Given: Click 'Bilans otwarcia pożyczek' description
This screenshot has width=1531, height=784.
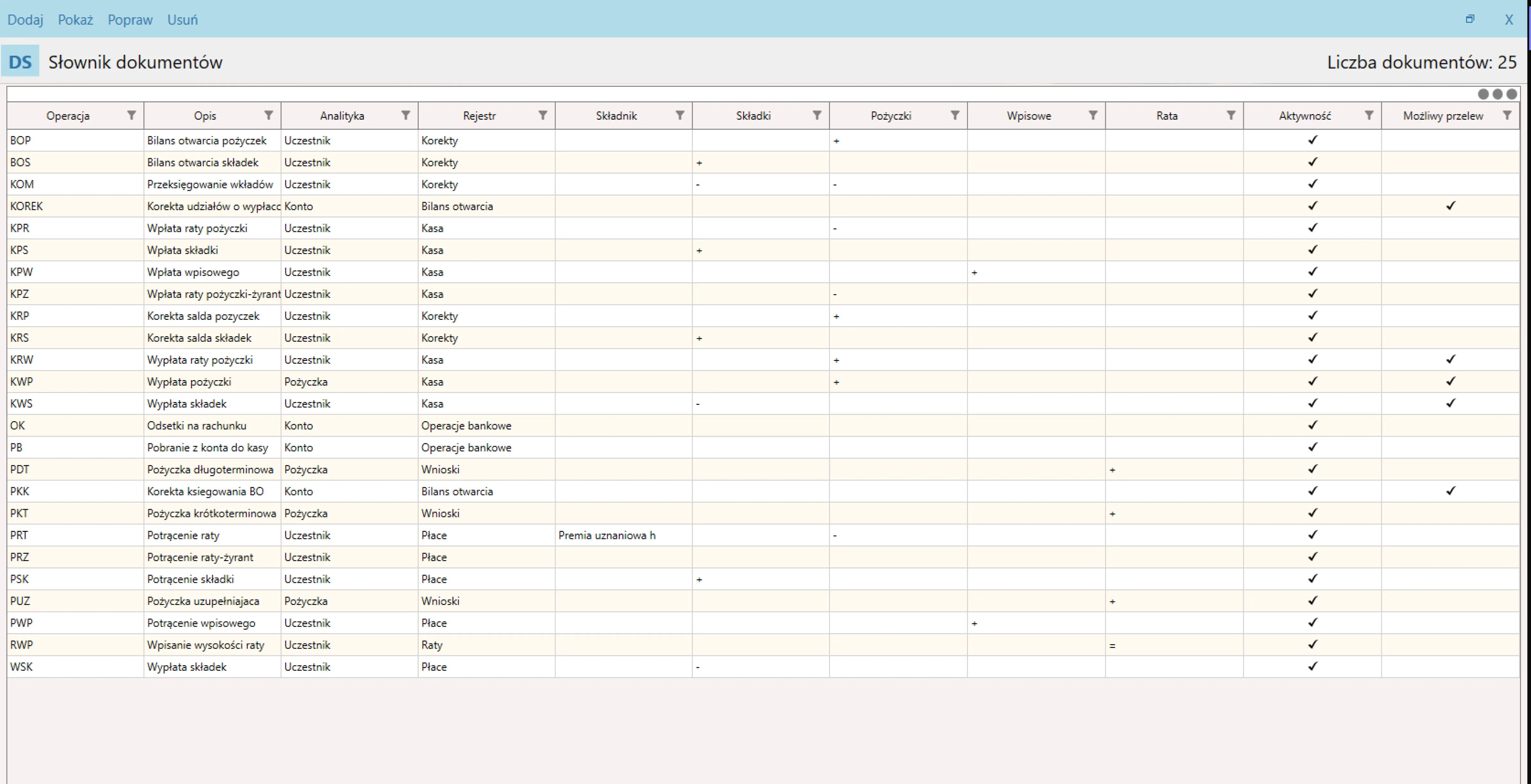Looking at the screenshot, I should [206, 141].
